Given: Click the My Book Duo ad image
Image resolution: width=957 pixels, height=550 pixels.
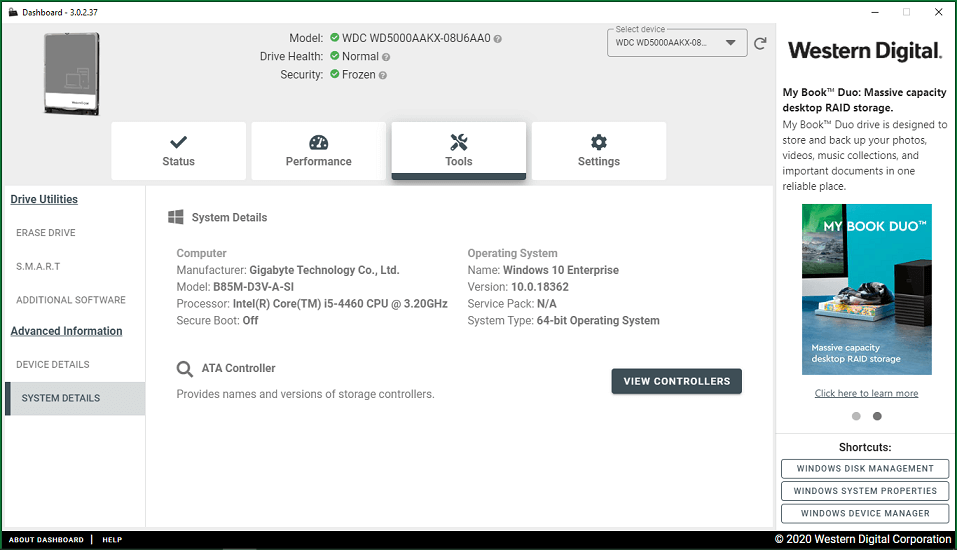Looking at the screenshot, I should (867, 289).
